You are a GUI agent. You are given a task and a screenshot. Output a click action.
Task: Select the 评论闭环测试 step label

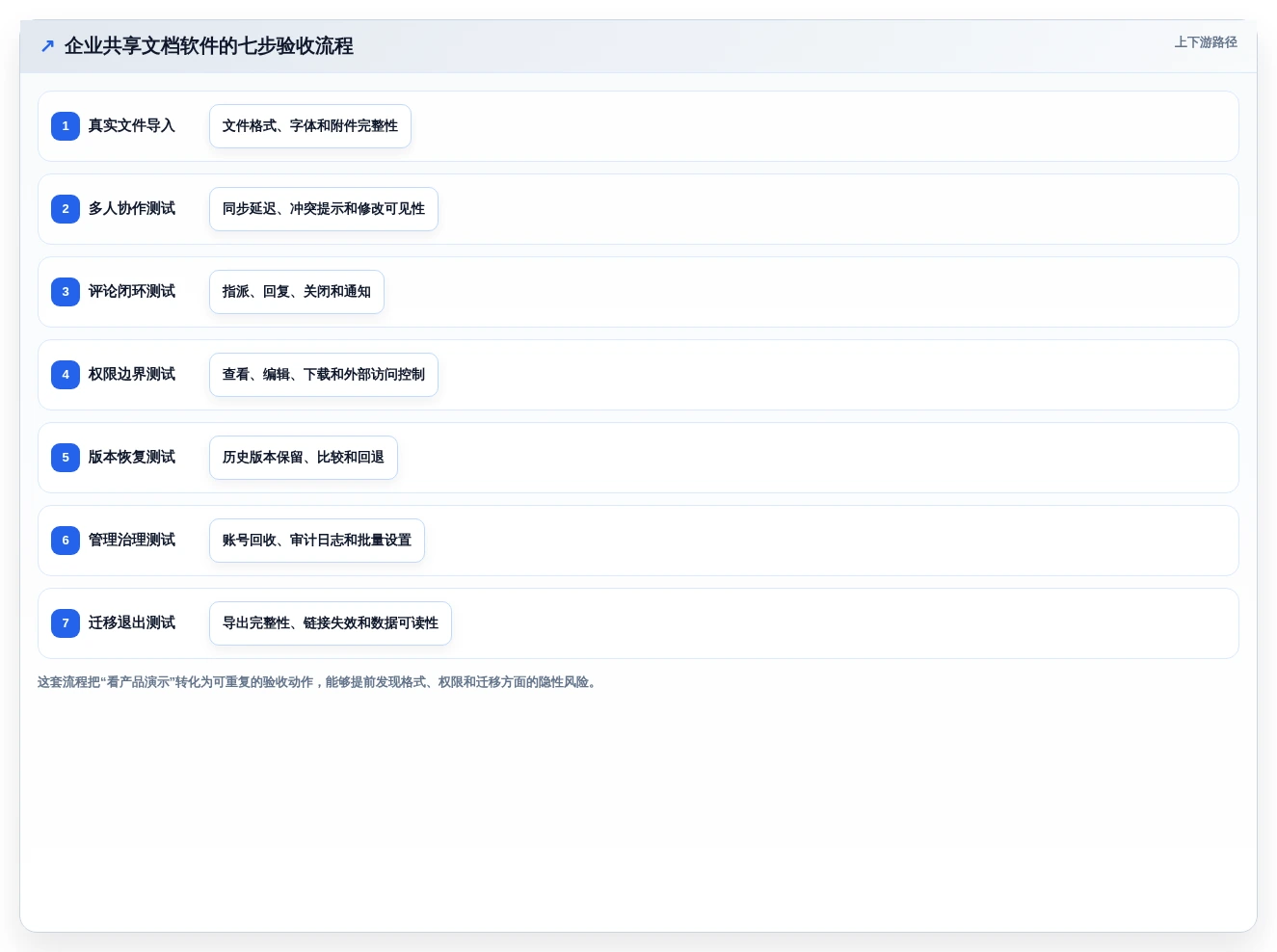click(x=132, y=292)
